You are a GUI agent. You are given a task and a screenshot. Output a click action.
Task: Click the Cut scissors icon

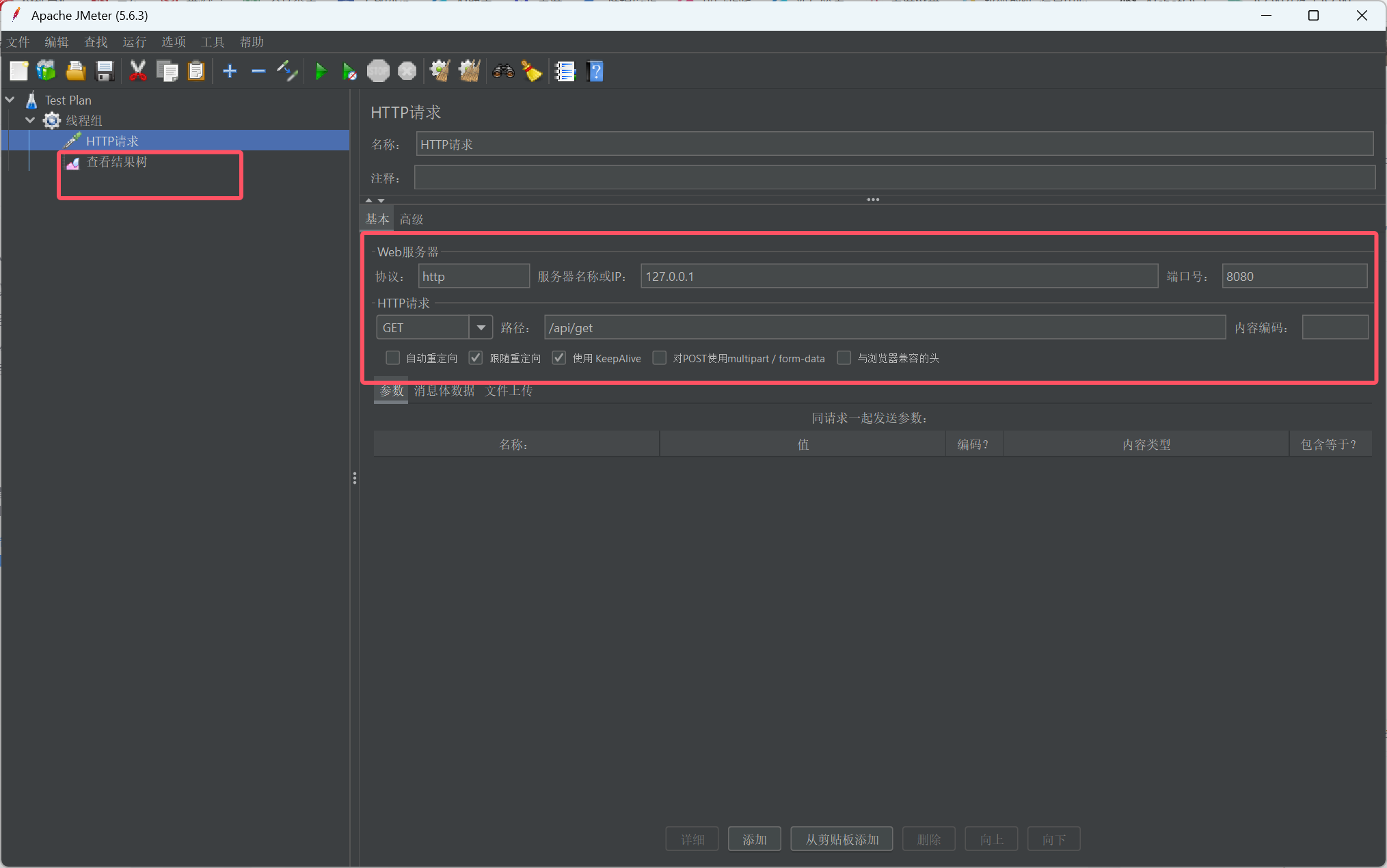137,70
